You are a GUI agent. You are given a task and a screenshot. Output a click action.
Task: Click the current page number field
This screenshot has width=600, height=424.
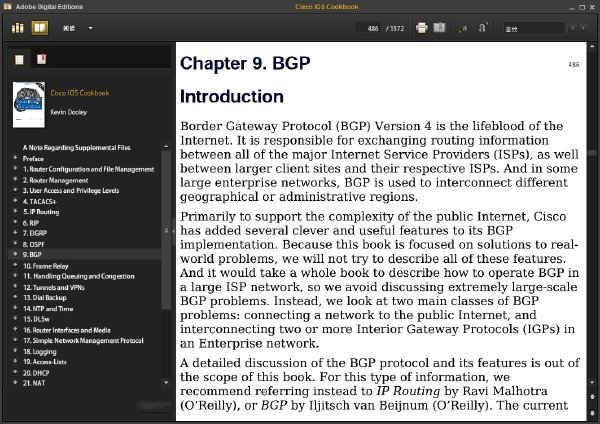tap(368, 28)
